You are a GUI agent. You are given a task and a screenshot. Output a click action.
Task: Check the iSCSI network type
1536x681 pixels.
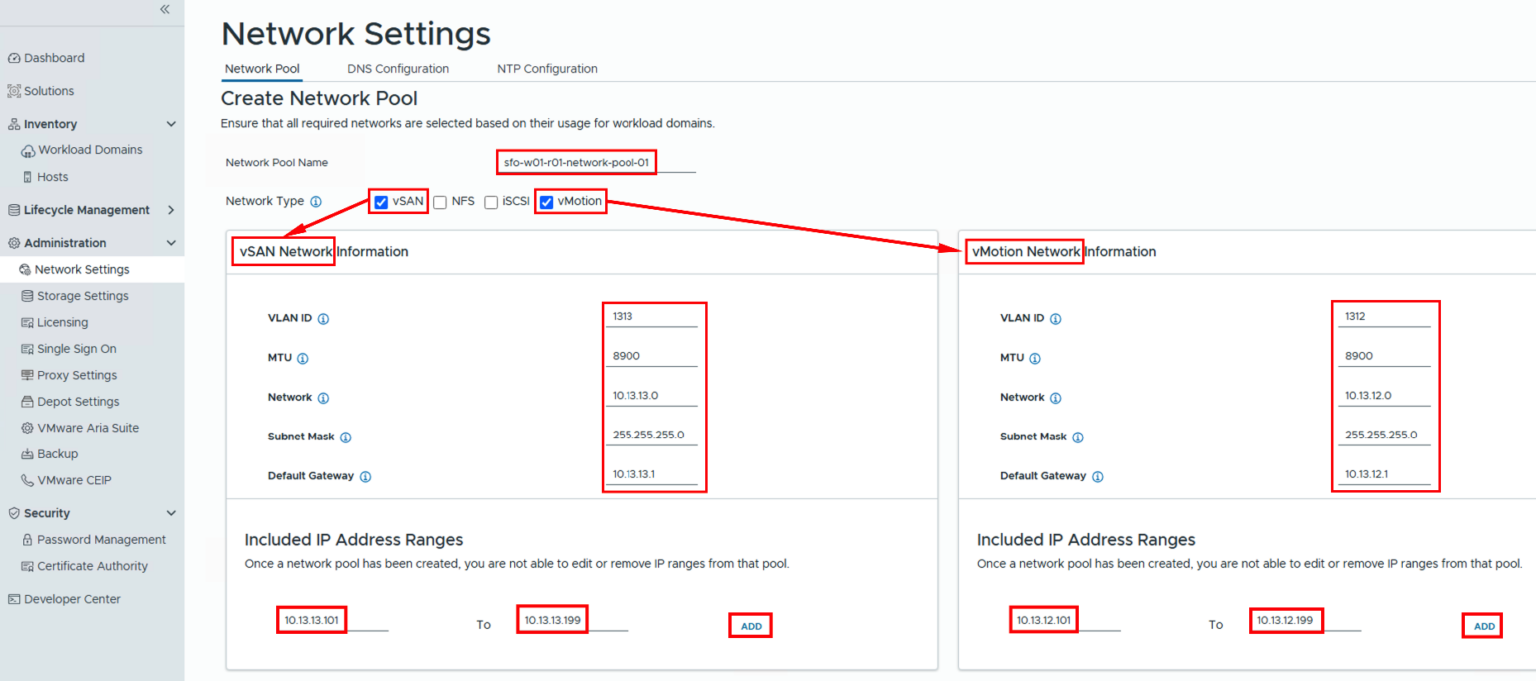click(491, 201)
